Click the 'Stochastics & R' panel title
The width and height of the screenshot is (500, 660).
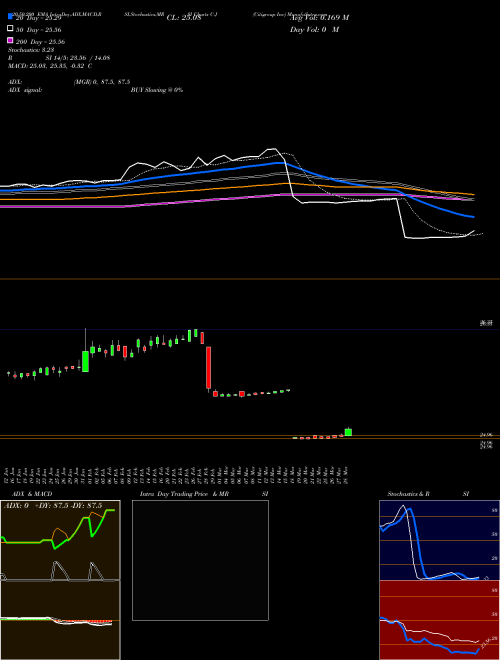pos(408,494)
